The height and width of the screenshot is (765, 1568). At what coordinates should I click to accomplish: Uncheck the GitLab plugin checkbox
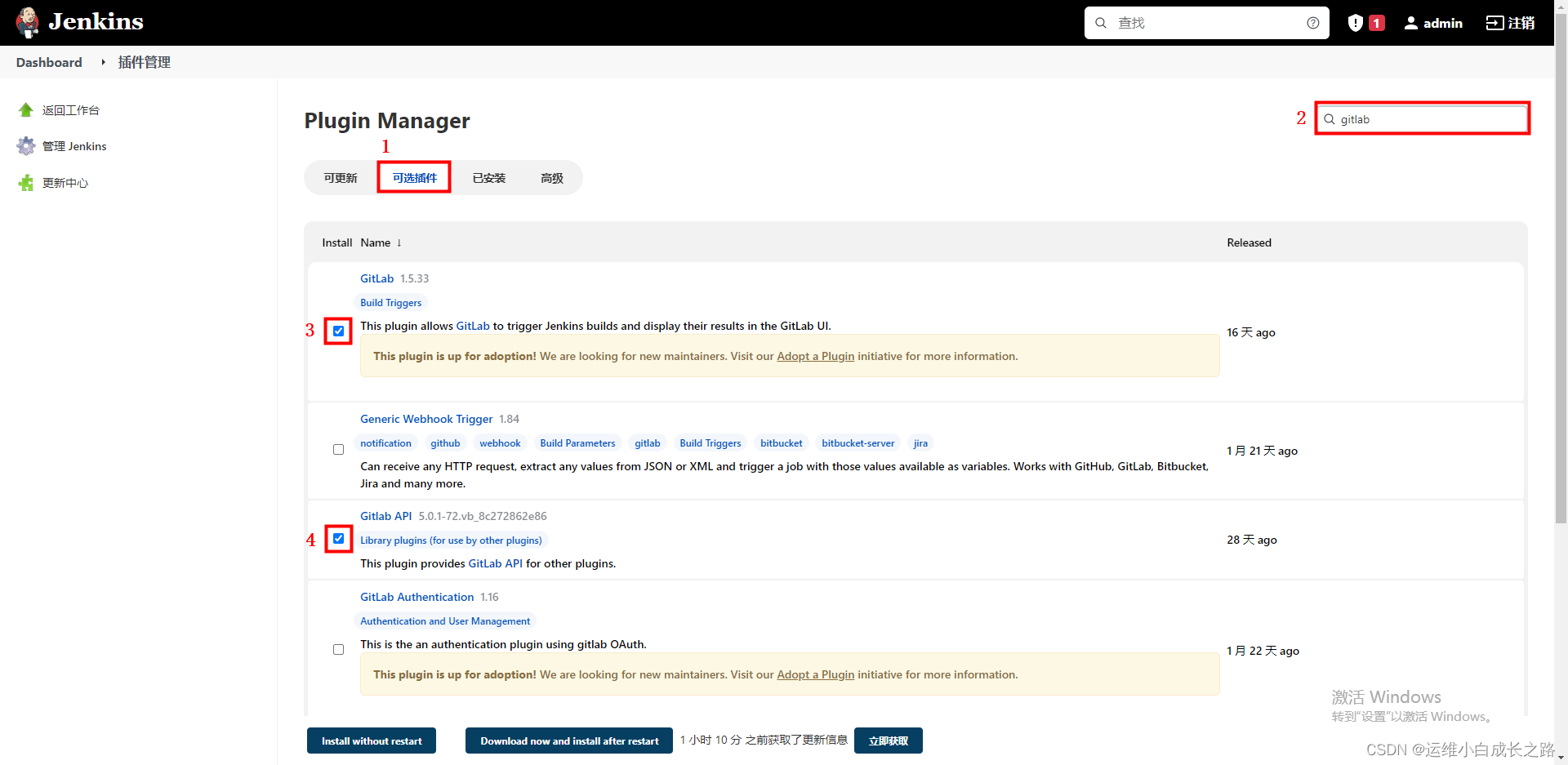(x=338, y=331)
